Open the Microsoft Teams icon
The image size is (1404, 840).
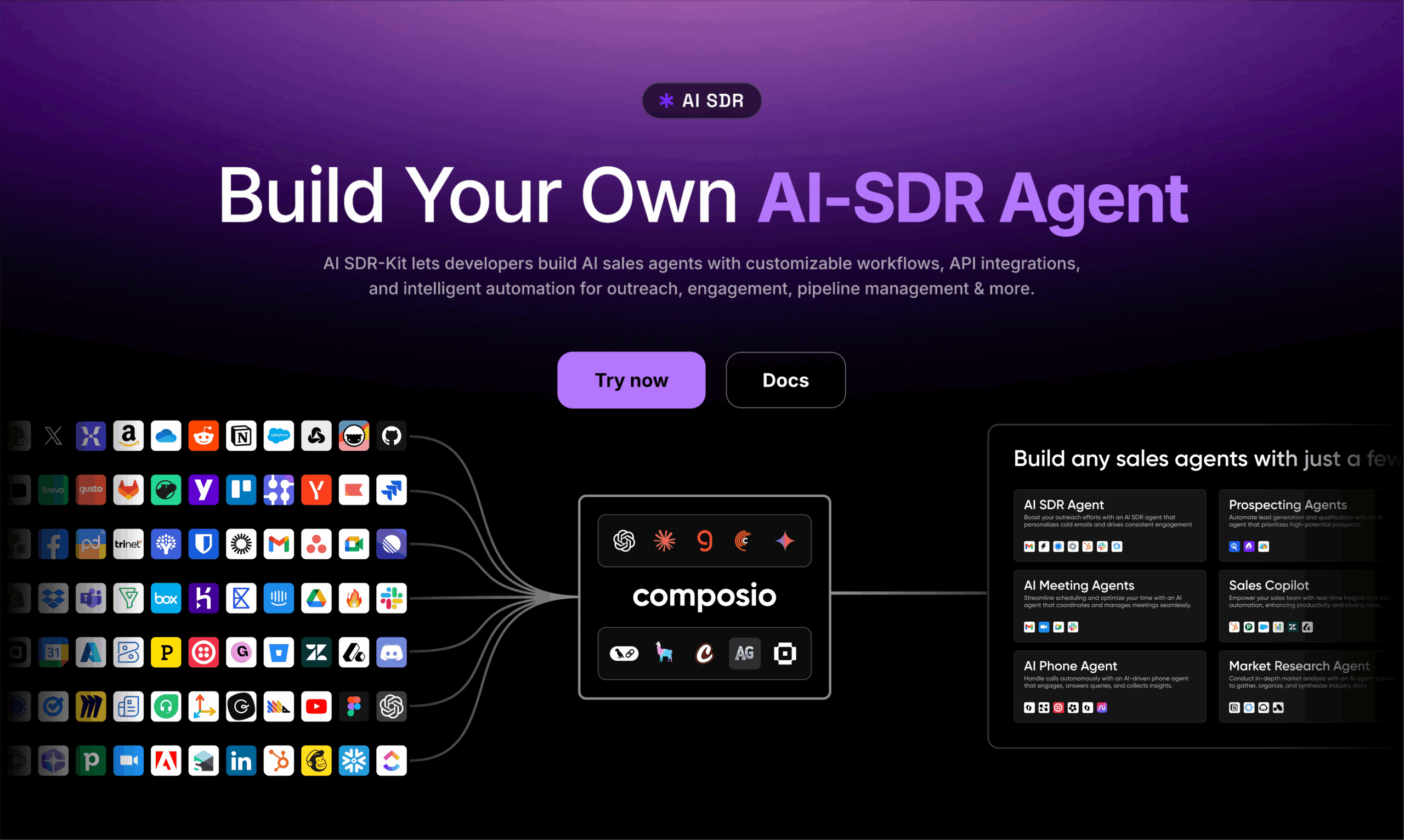pos(91,598)
